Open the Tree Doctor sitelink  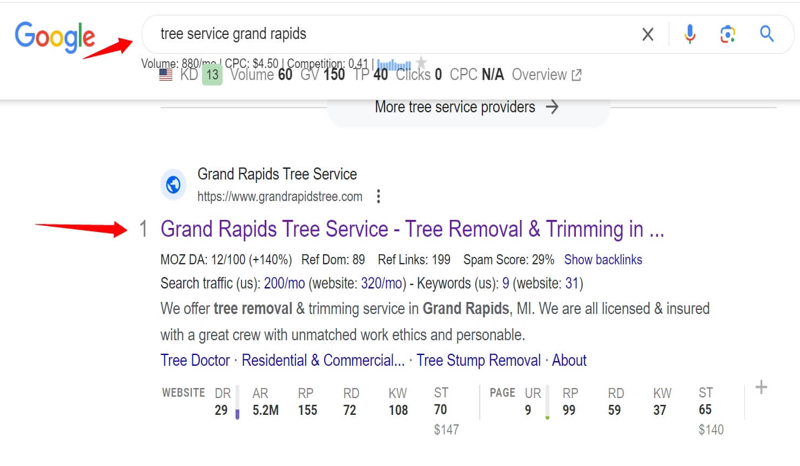point(195,360)
